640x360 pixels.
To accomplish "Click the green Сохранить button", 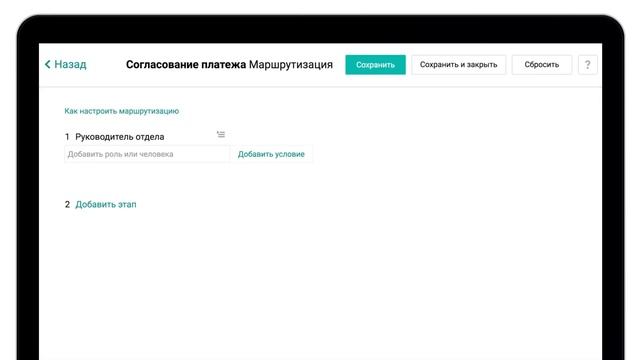I will tap(375, 65).
